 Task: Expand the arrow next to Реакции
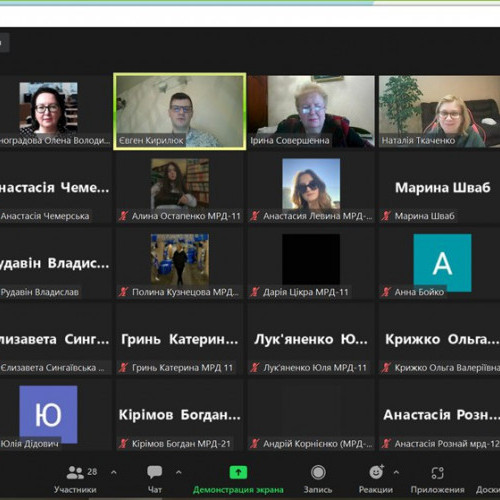point(396,472)
